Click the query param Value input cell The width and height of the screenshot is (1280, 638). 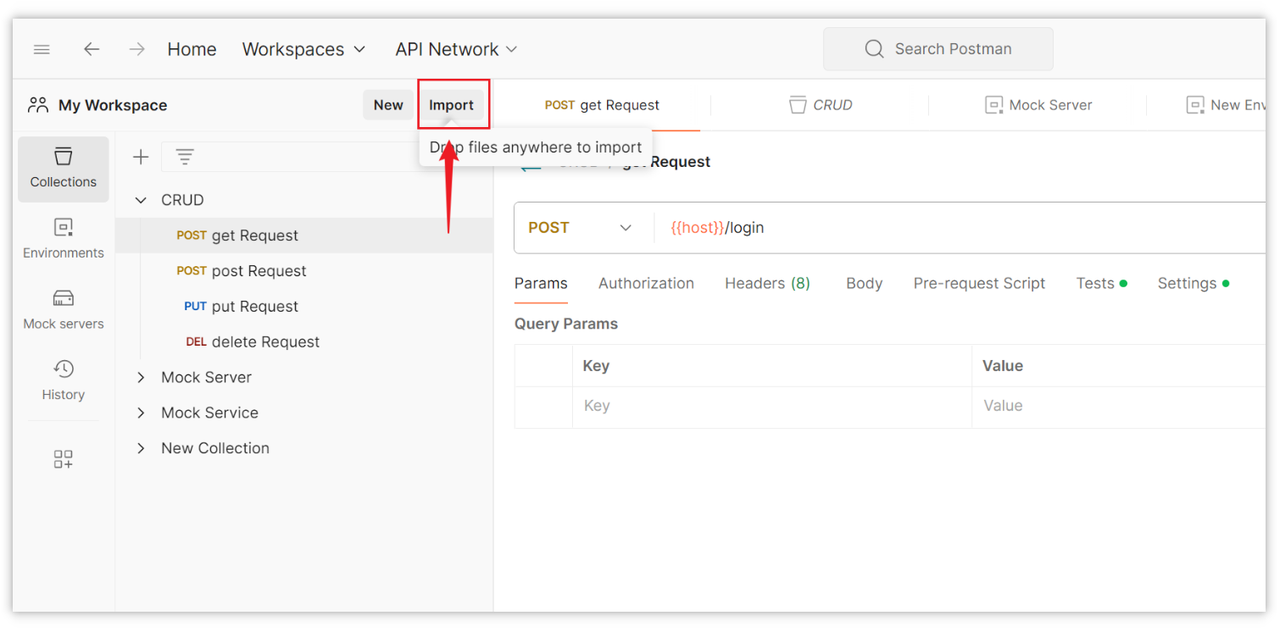(x=1118, y=406)
